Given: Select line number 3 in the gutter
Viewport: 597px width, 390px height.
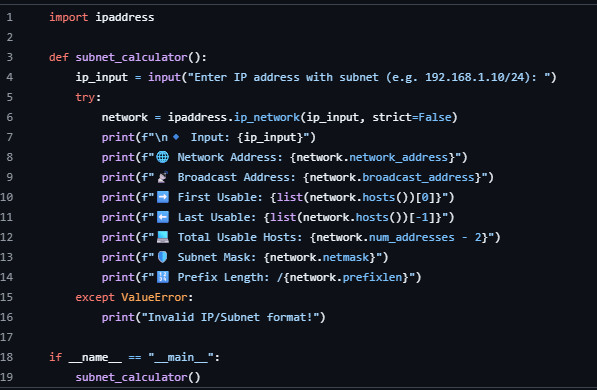Looking at the screenshot, I should click(x=10, y=57).
